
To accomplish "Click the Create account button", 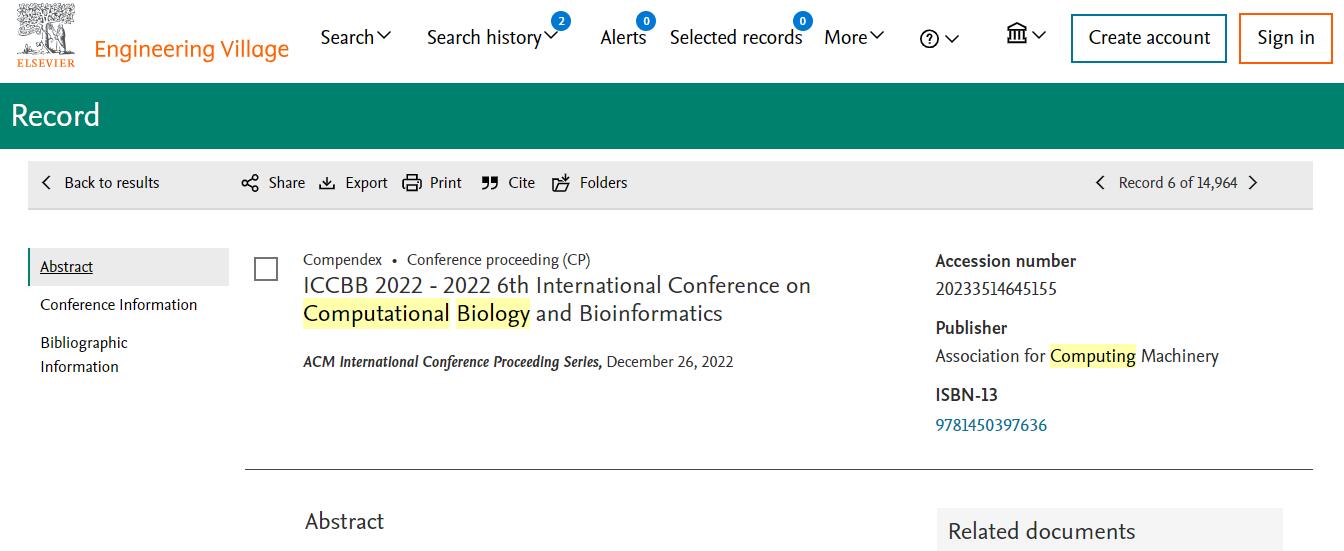I will click(x=1149, y=39).
